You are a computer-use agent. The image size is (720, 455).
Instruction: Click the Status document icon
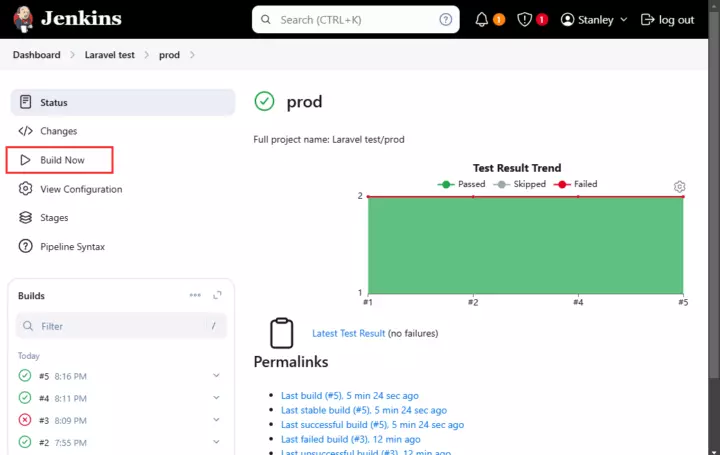(x=26, y=102)
